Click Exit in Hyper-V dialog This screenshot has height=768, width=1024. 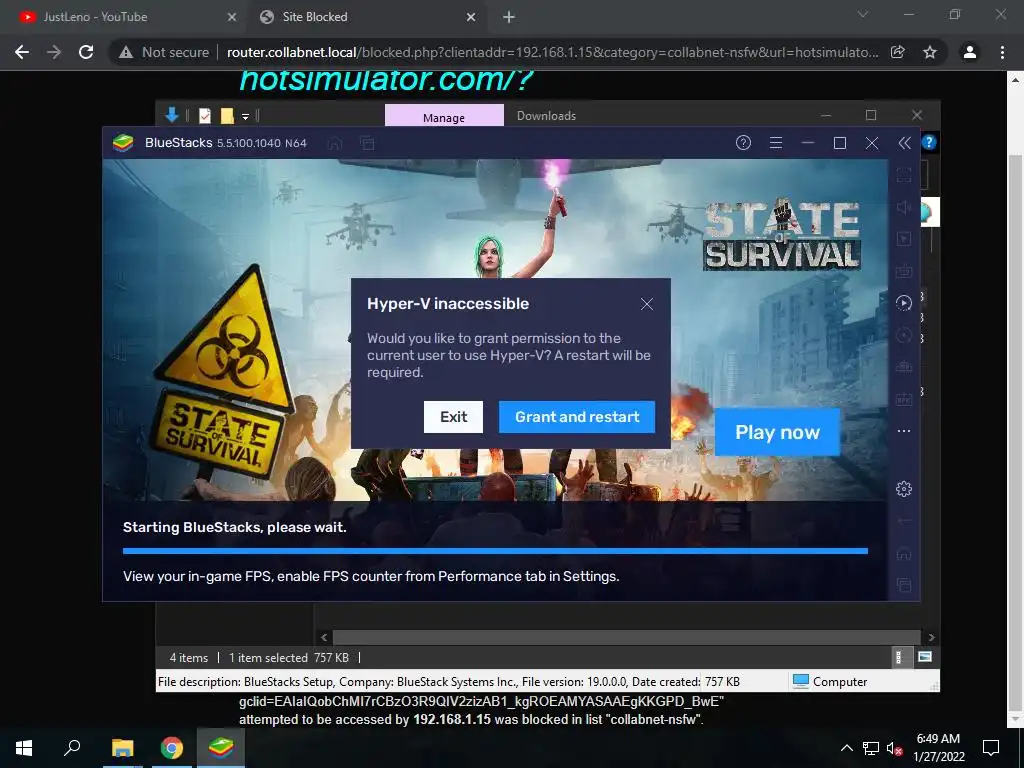(x=453, y=417)
